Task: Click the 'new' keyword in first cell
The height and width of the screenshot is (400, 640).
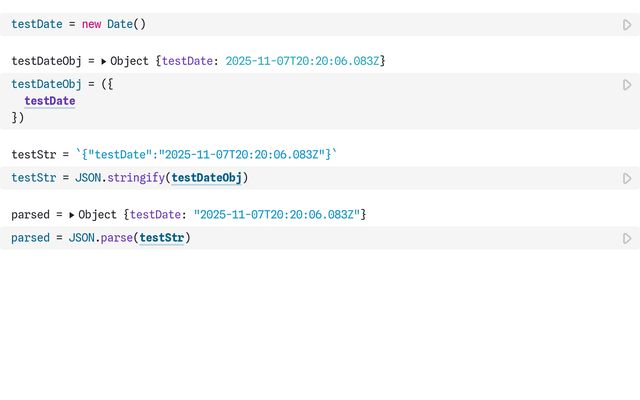Action: tap(92, 24)
